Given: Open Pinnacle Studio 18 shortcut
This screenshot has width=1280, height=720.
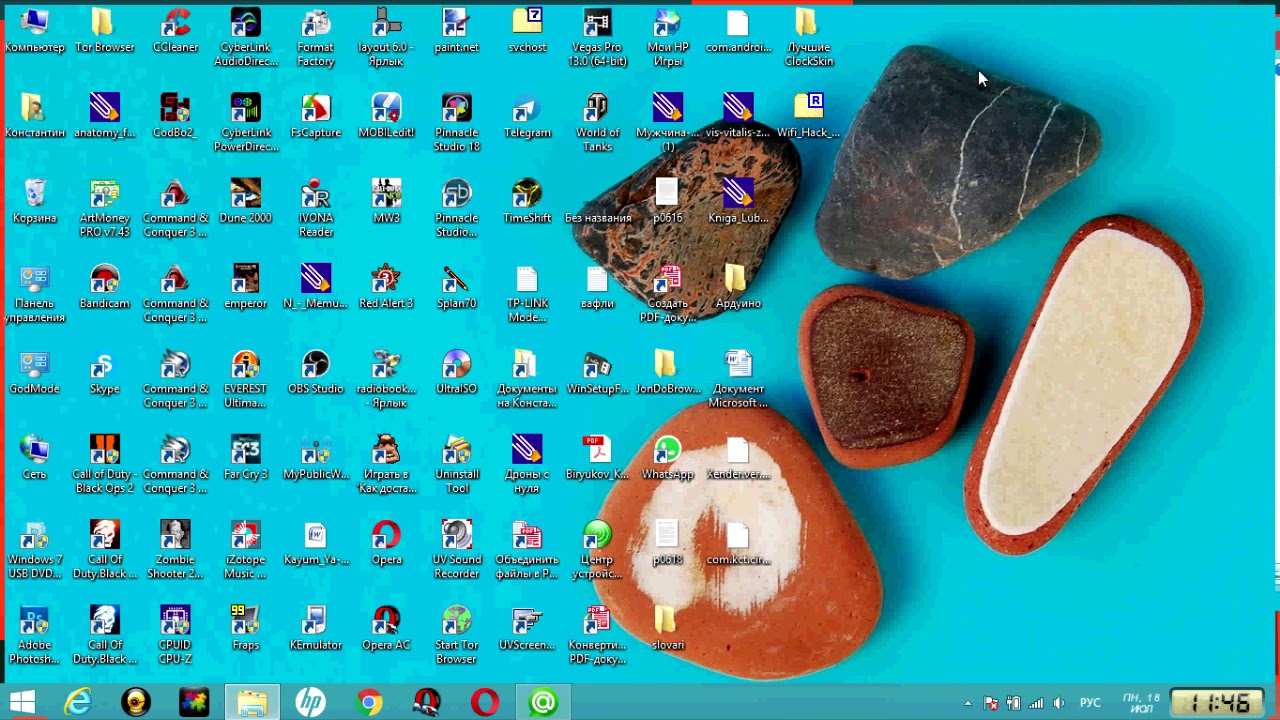Looking at the screenshot, I should tap(457, 123).
